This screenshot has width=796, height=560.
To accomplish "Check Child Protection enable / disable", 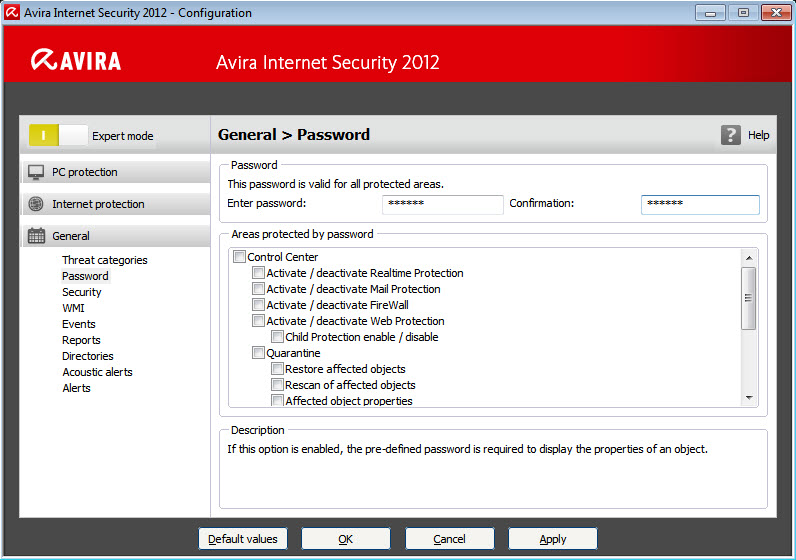I will click(x=277, y=337).
